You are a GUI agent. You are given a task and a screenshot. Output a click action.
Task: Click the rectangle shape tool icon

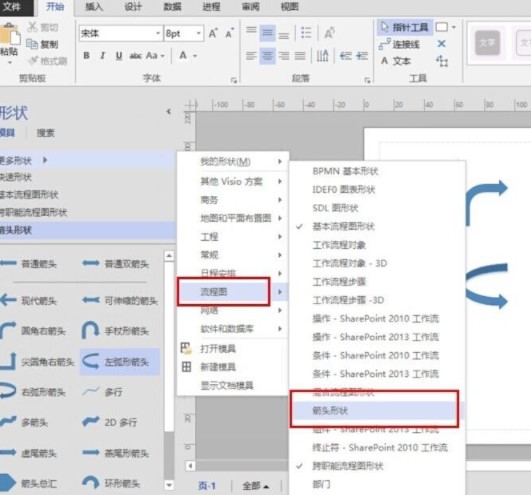pyautogui.click(x=442, y=27)
